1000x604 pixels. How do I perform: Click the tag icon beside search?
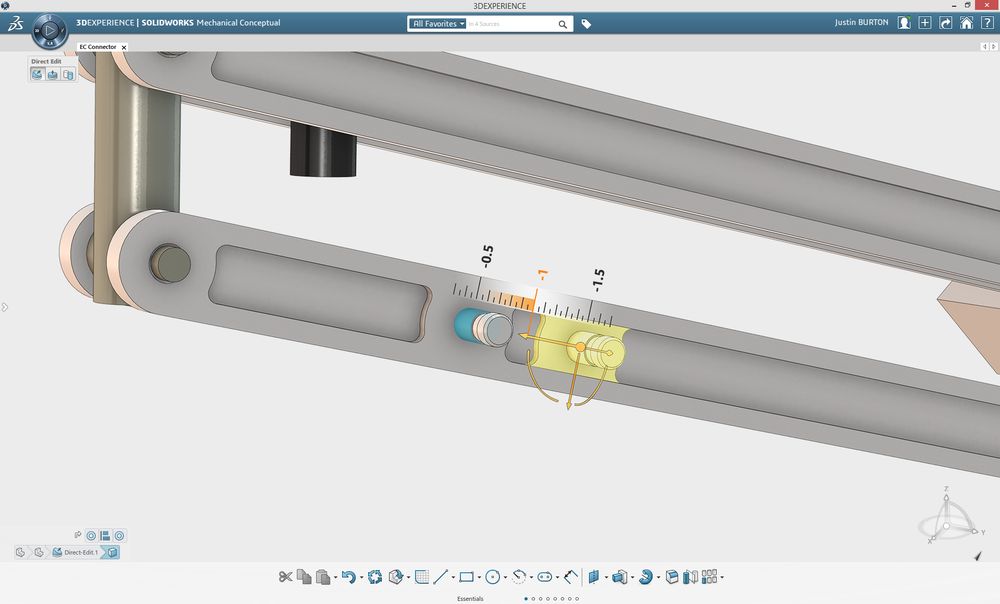tap(587, 24)
